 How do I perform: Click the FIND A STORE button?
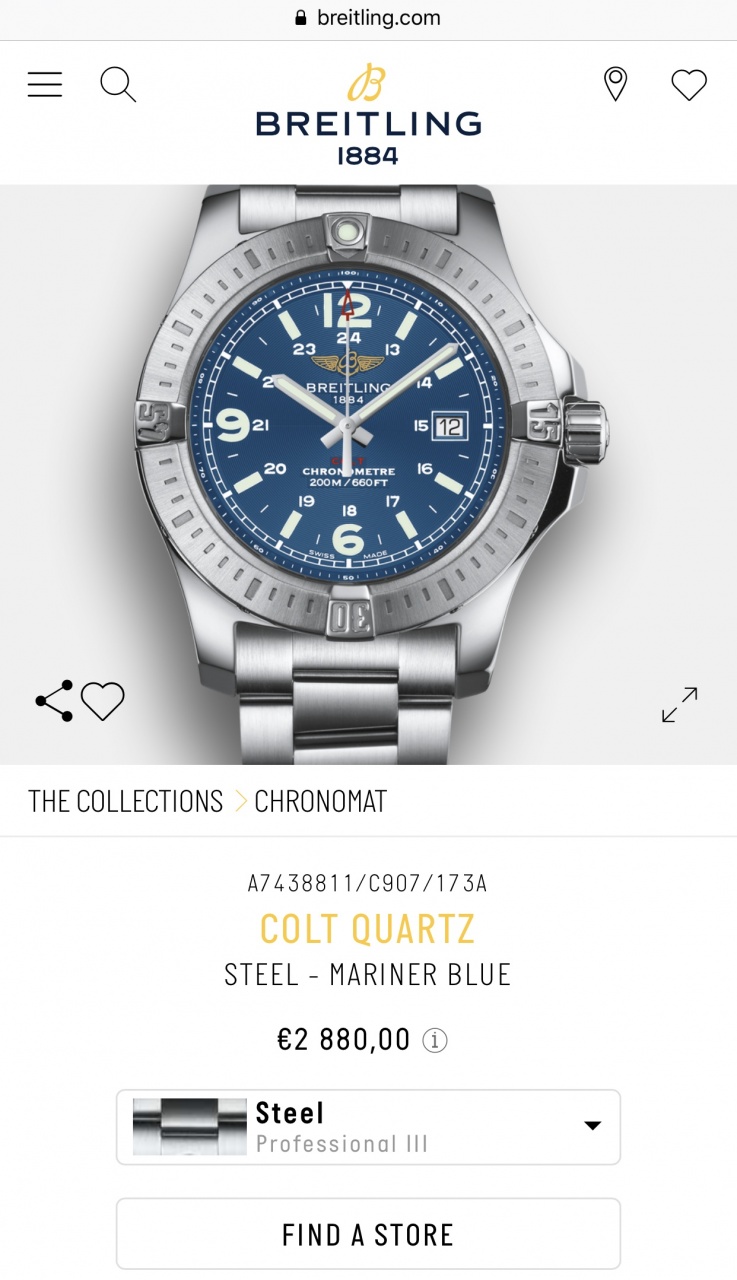tap(368, 1234)
